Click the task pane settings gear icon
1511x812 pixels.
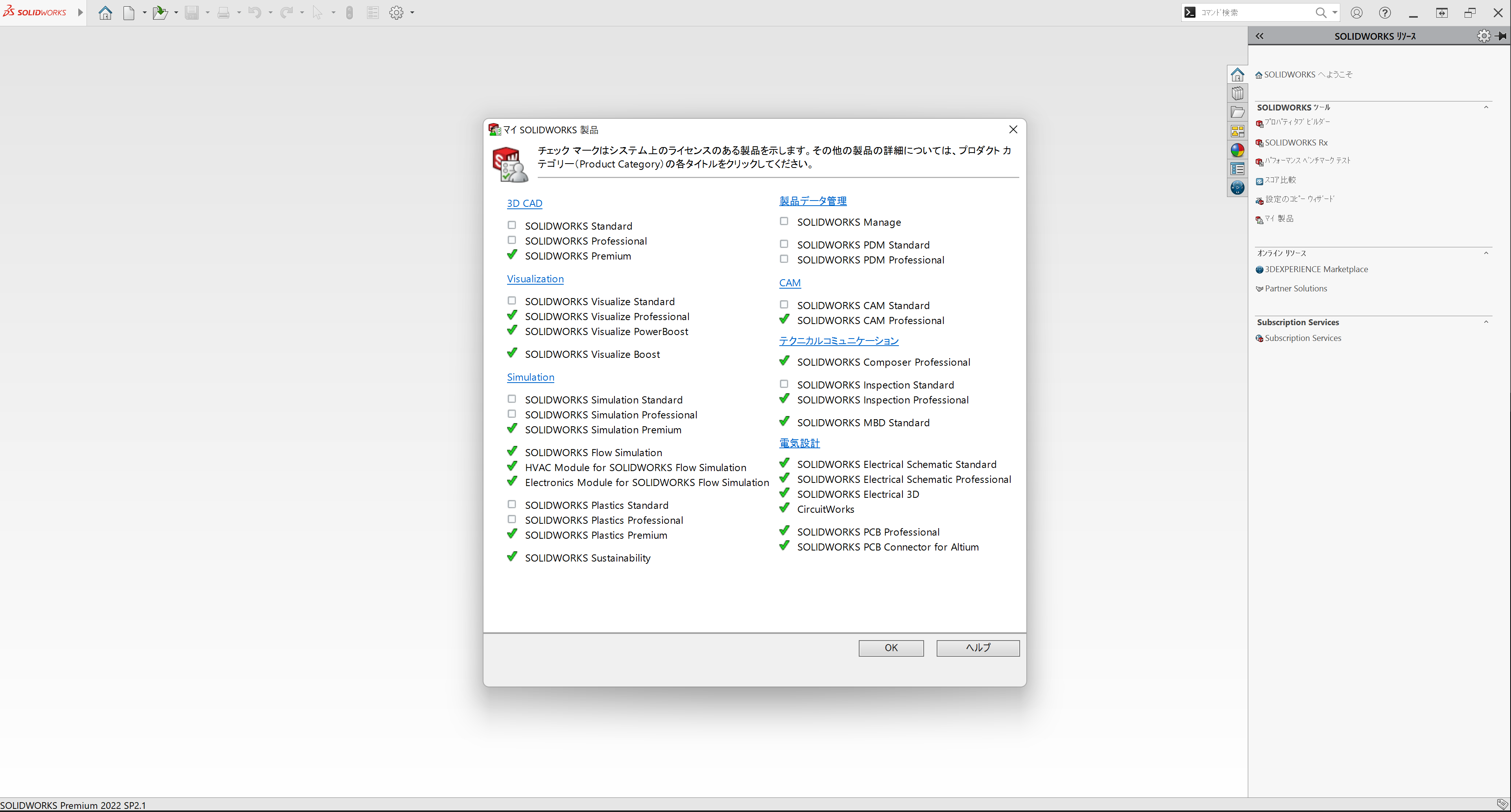tap(1484, 36)
